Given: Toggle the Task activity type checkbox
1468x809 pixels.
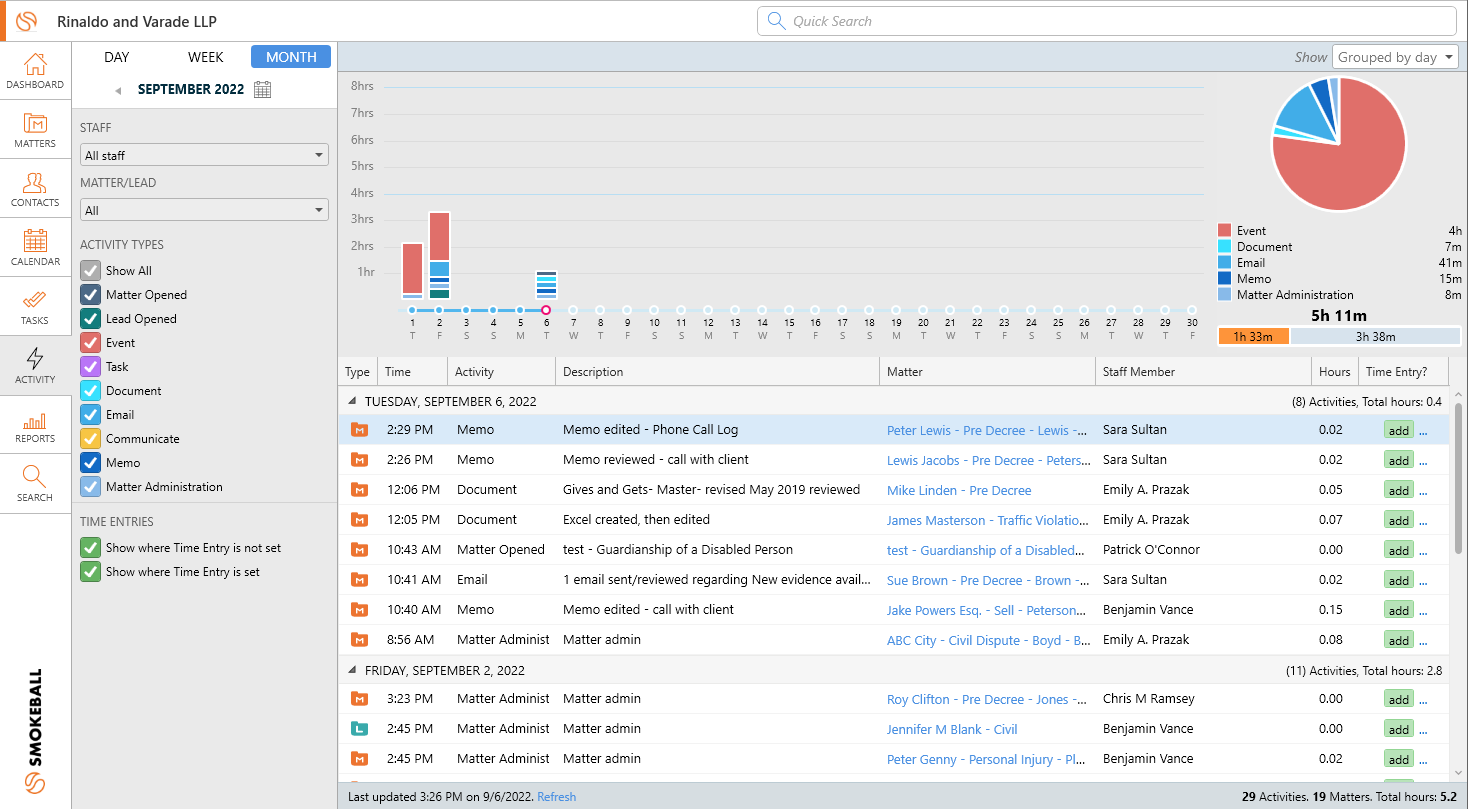Looking at the screenshot, I should pyautogui.click(x=90, y=367).
